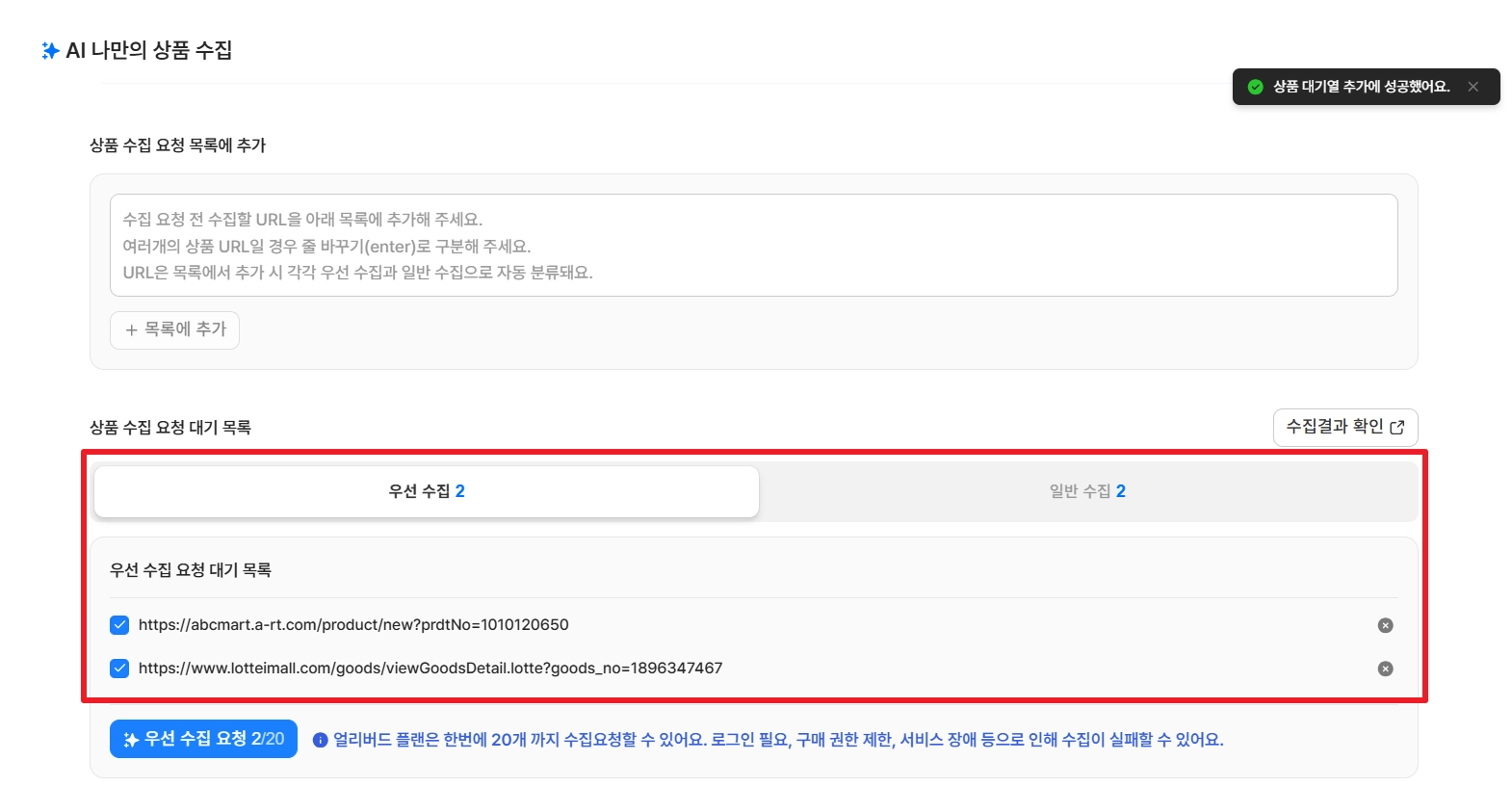Select the 우선 수집 tab
The image size is (1512, 787).
tap(427, 491)
